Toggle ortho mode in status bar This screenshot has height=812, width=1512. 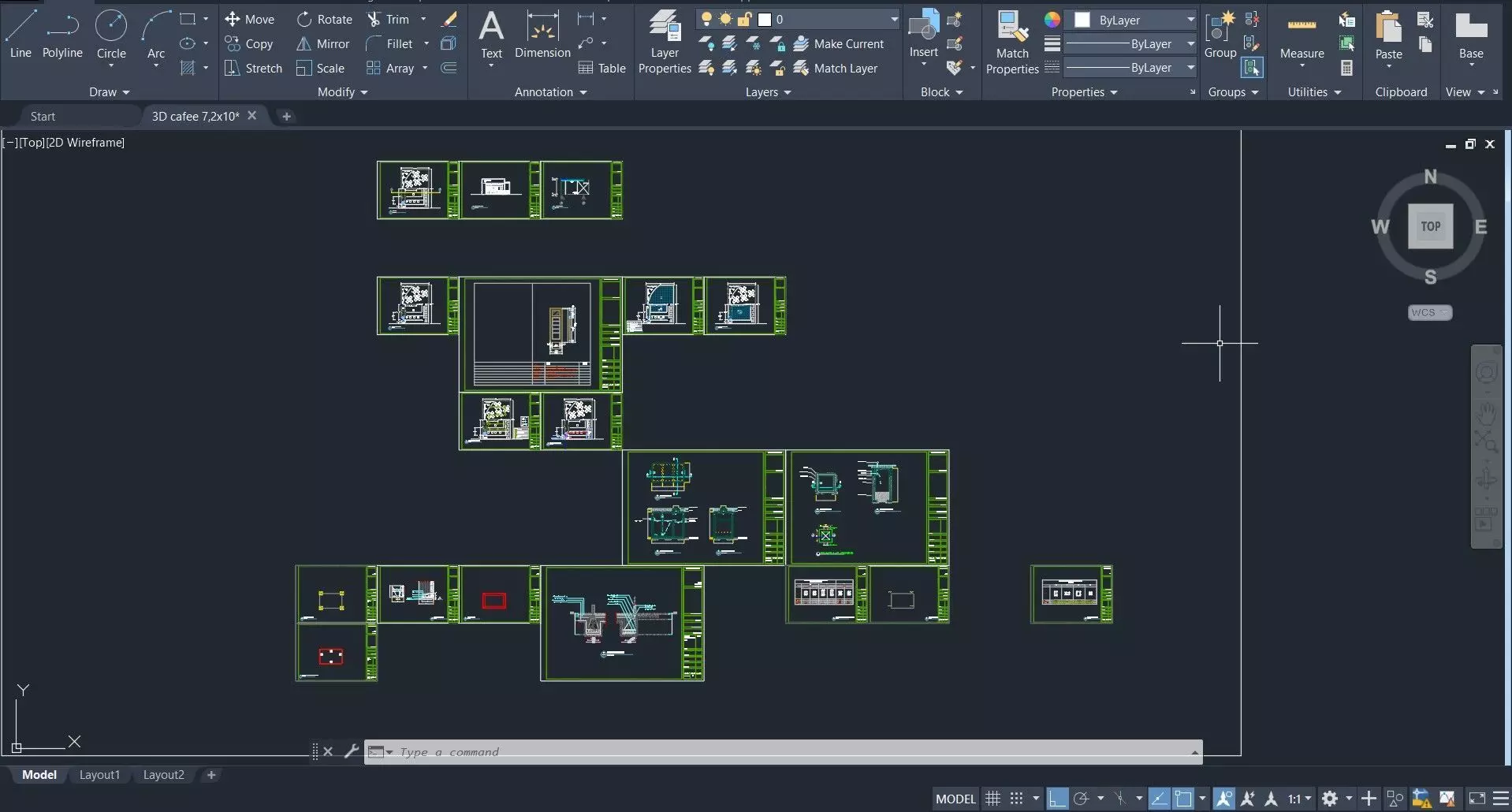click(1057, 799)
